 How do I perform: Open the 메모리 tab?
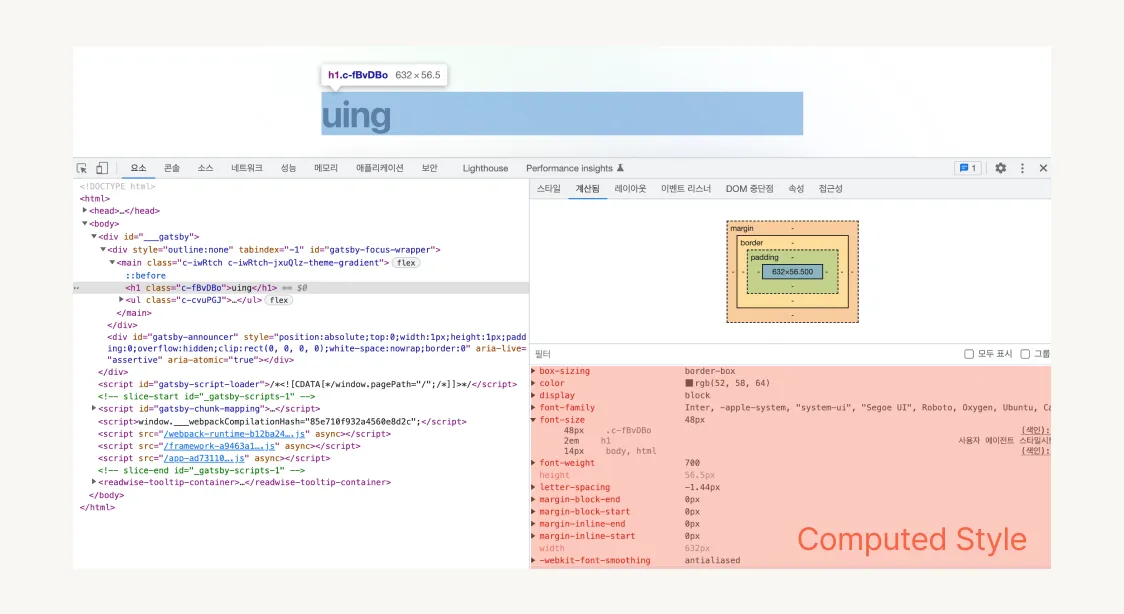[x=325, y=168]
